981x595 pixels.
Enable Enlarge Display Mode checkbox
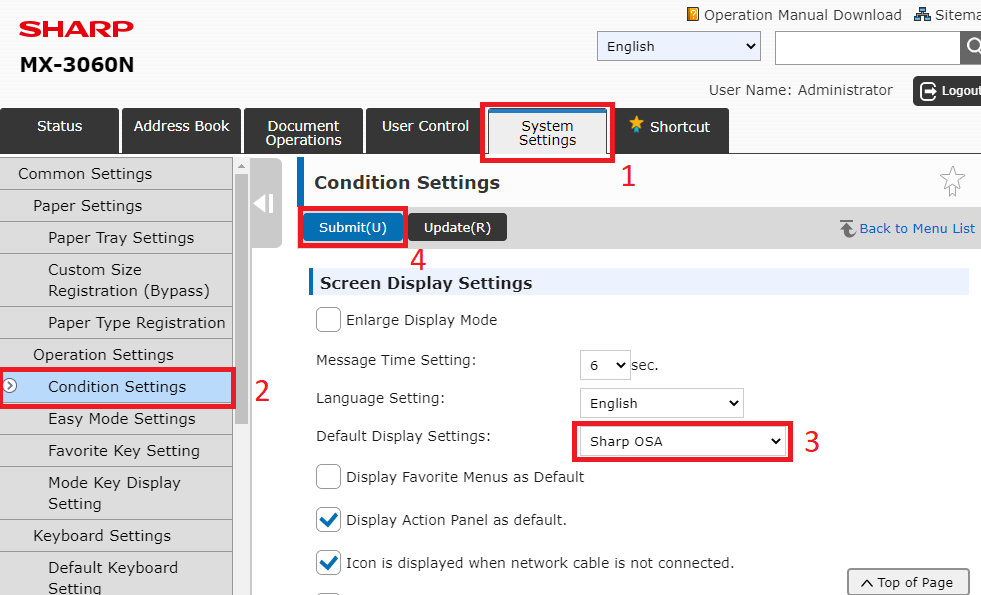tap(328, 320)
